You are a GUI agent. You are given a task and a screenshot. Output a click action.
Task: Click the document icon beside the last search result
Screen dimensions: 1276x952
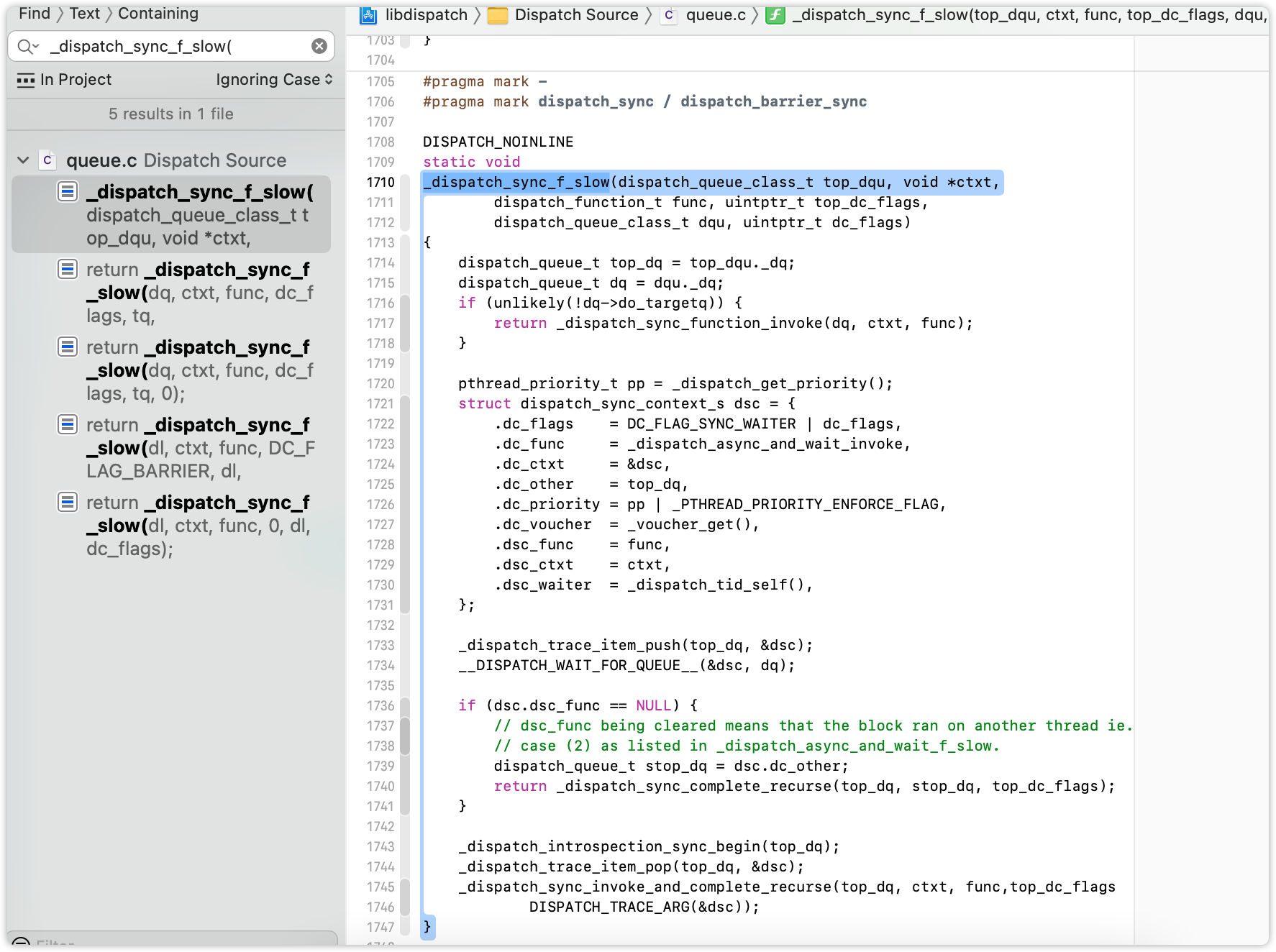coord(68,502)
